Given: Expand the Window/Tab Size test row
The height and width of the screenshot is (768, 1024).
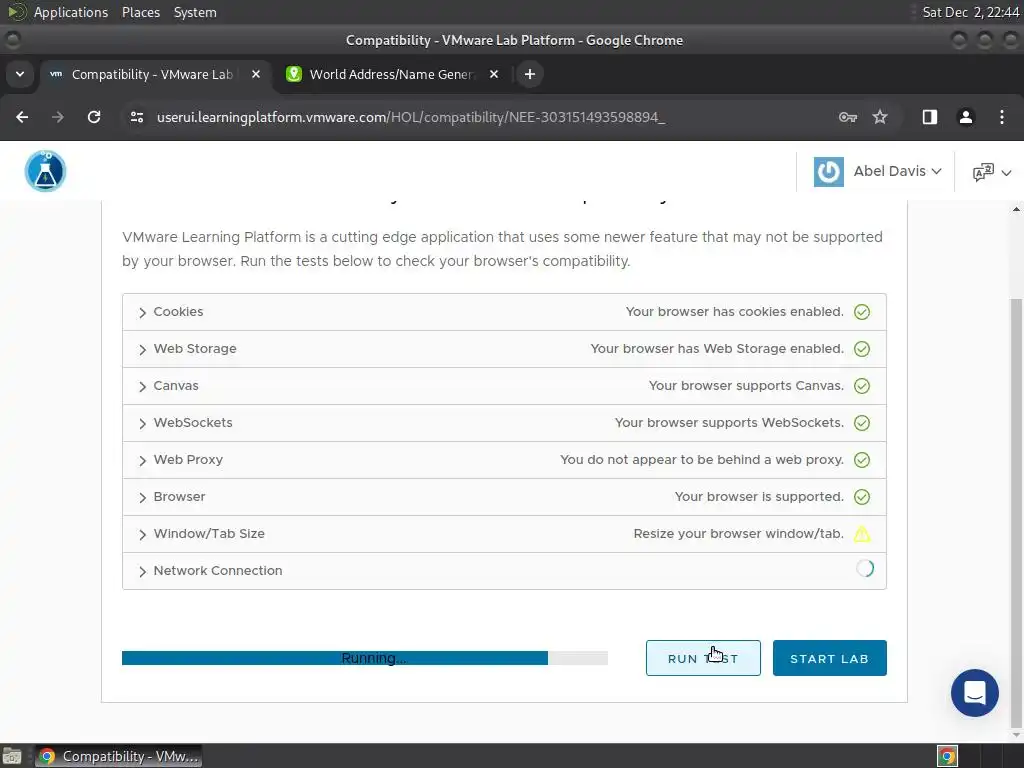Looking at the screenshot, I should [x=504, y=534].
